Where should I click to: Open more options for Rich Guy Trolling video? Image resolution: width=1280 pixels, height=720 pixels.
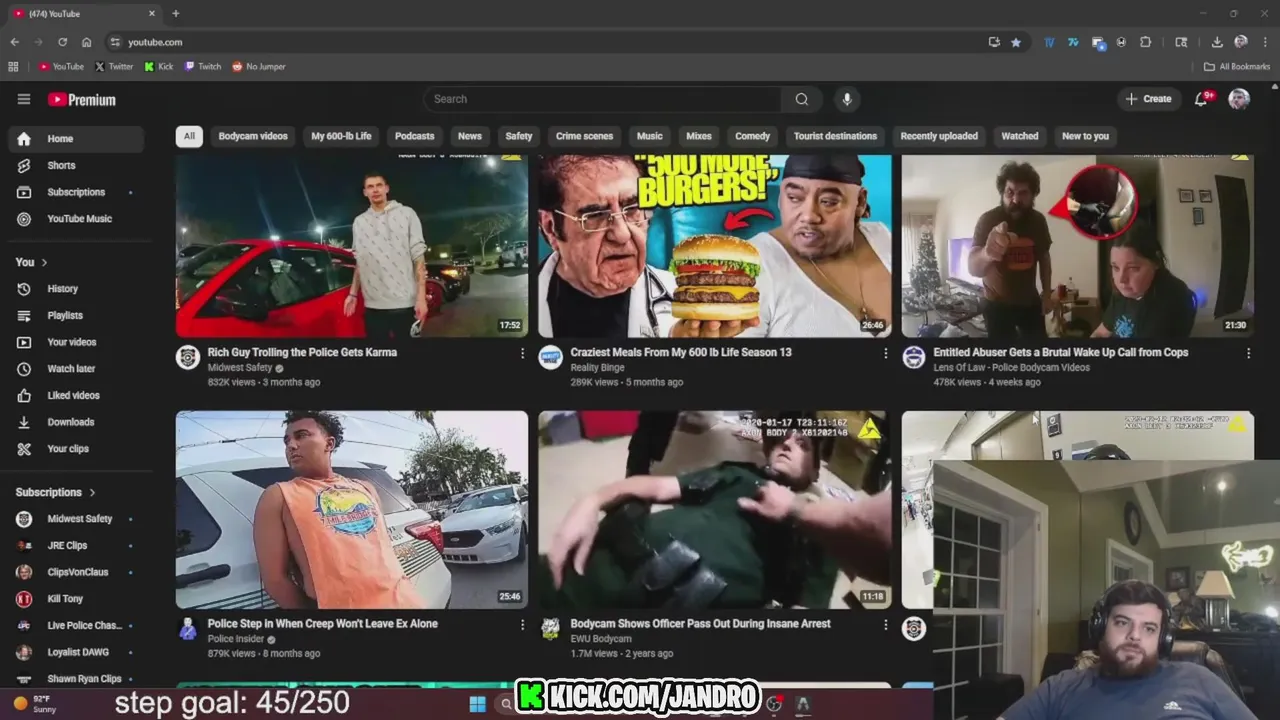522,353
